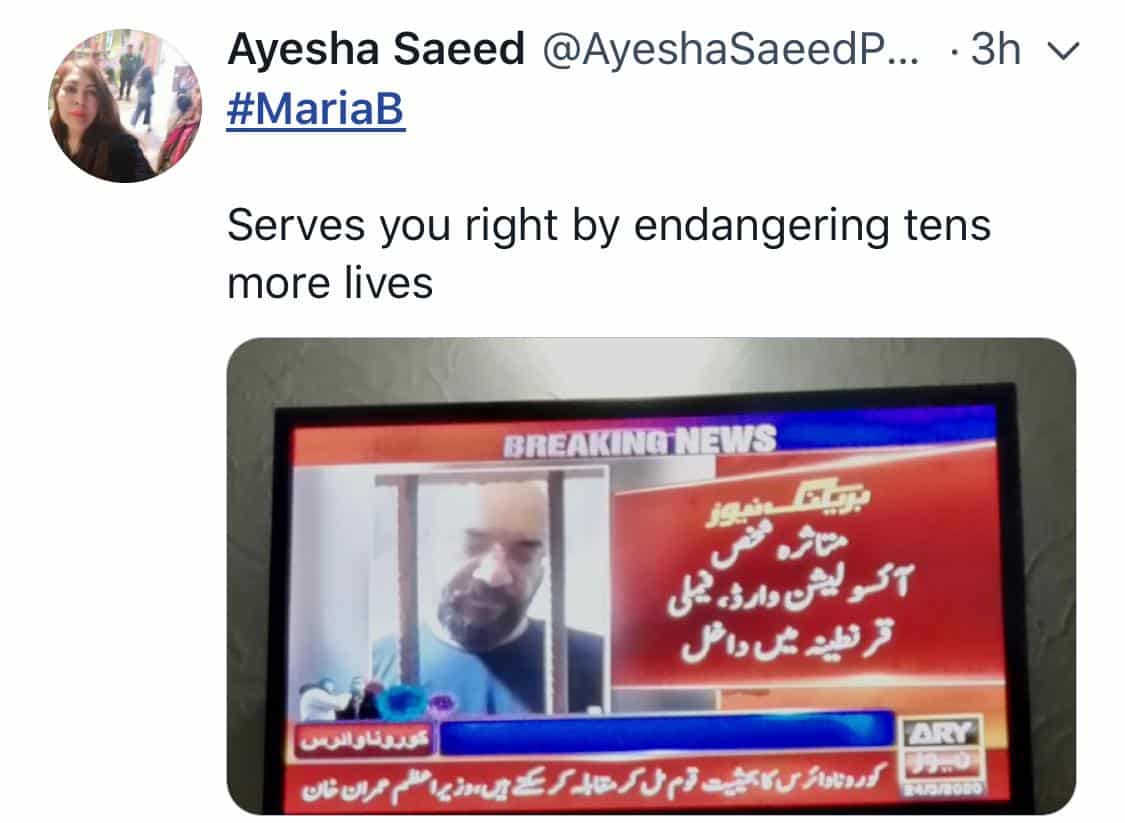
Task: Click the Urdu ticker at image bottom
Action: pyautogui.click(x=594, y=781)
